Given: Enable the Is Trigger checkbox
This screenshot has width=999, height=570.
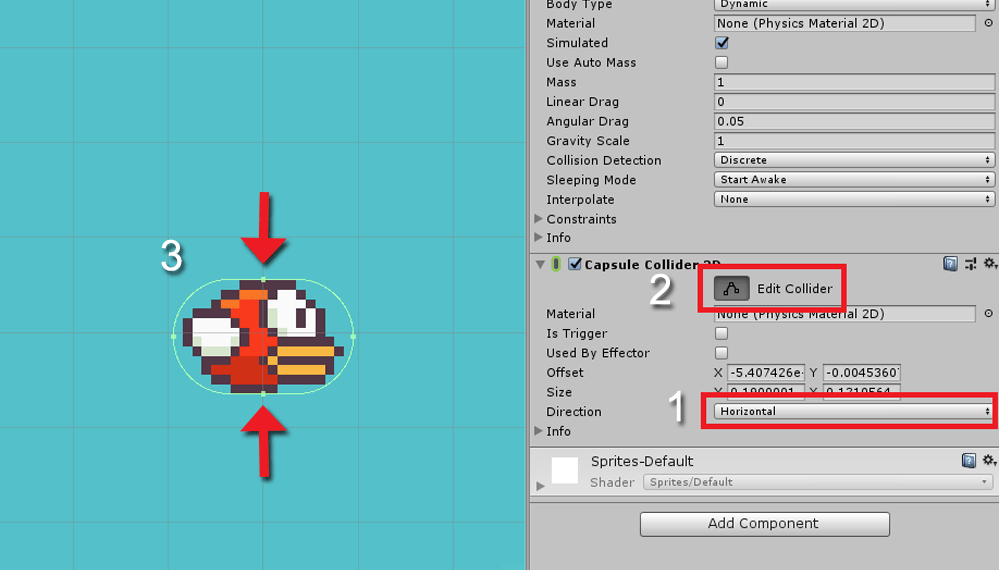Looking at the screenshot, I should (x=721, y=333).
